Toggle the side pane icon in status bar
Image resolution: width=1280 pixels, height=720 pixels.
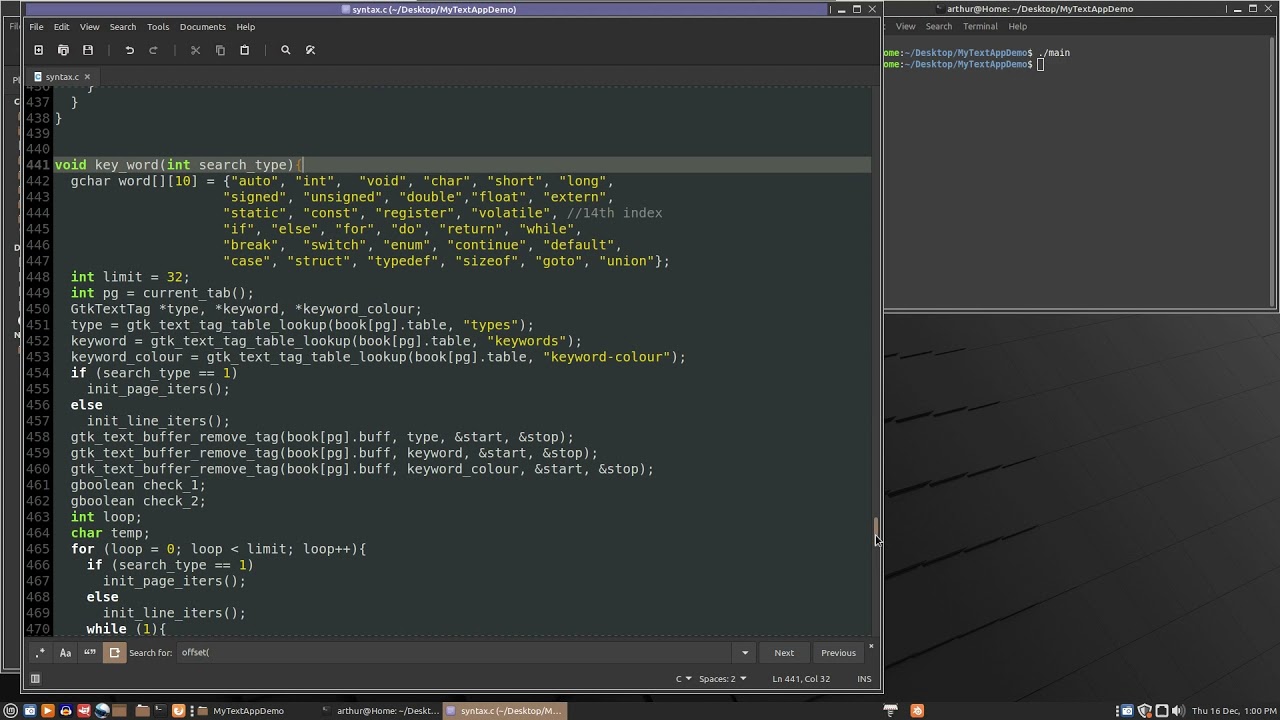pyautogui.click(x=35, y=679)
